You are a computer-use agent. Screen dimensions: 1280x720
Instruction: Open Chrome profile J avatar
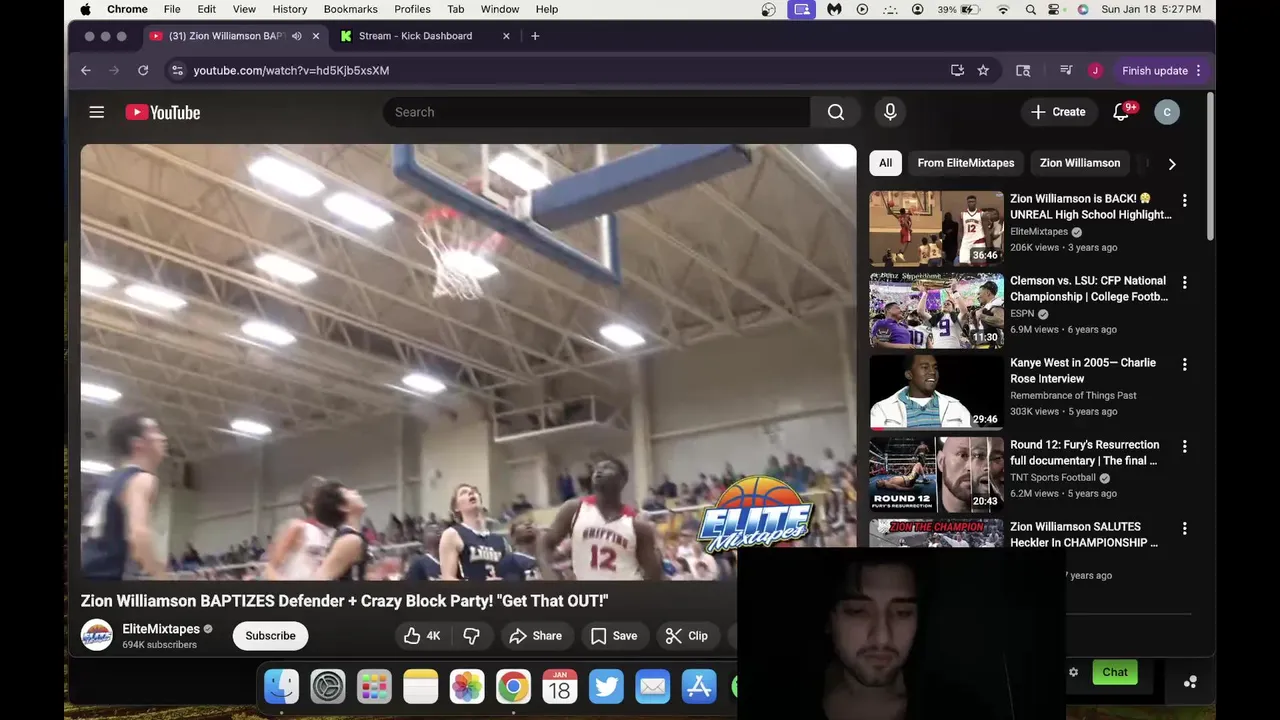click(x=1095, y=70)
